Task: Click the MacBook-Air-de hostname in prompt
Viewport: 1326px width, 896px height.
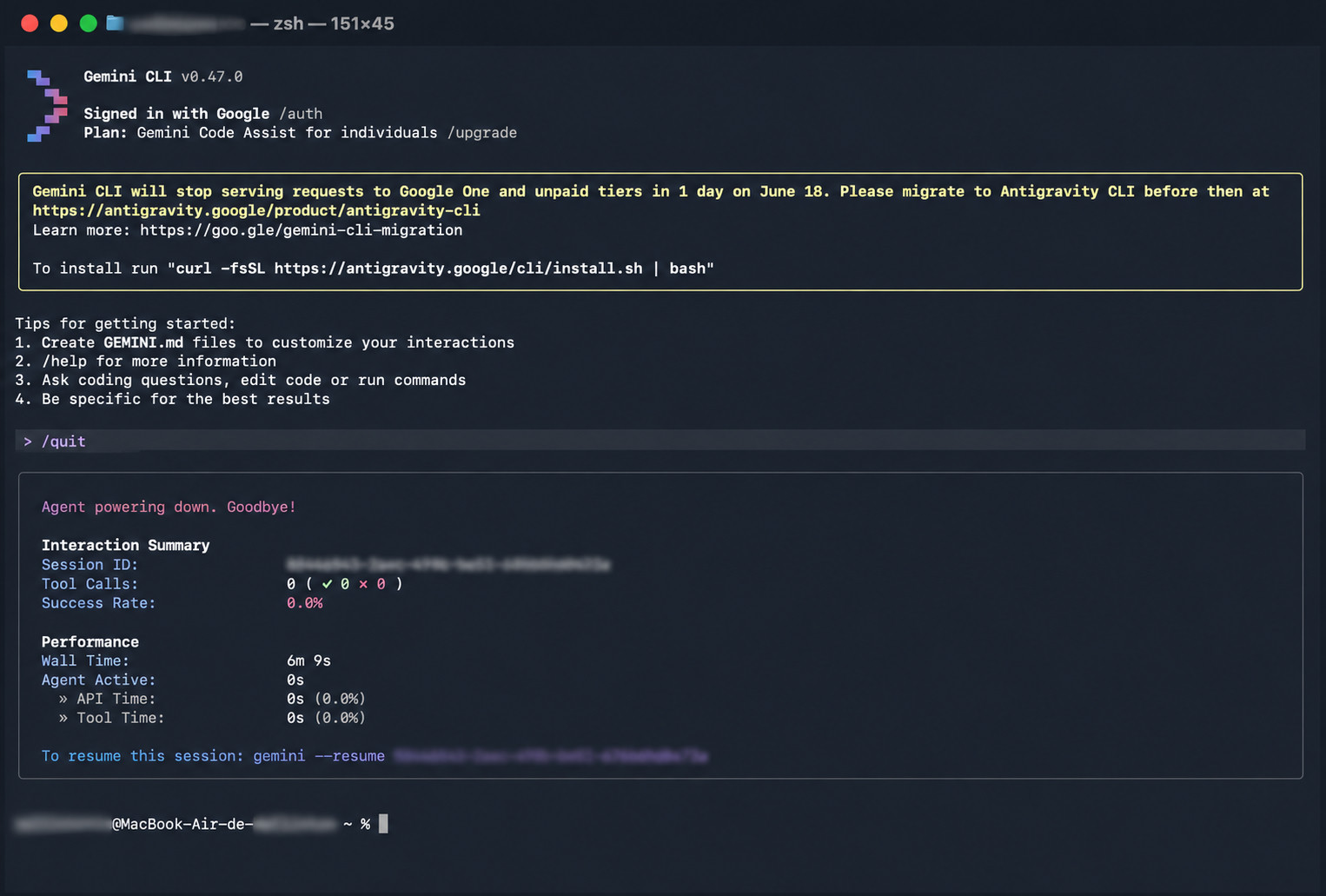Action: click(186, 824)
